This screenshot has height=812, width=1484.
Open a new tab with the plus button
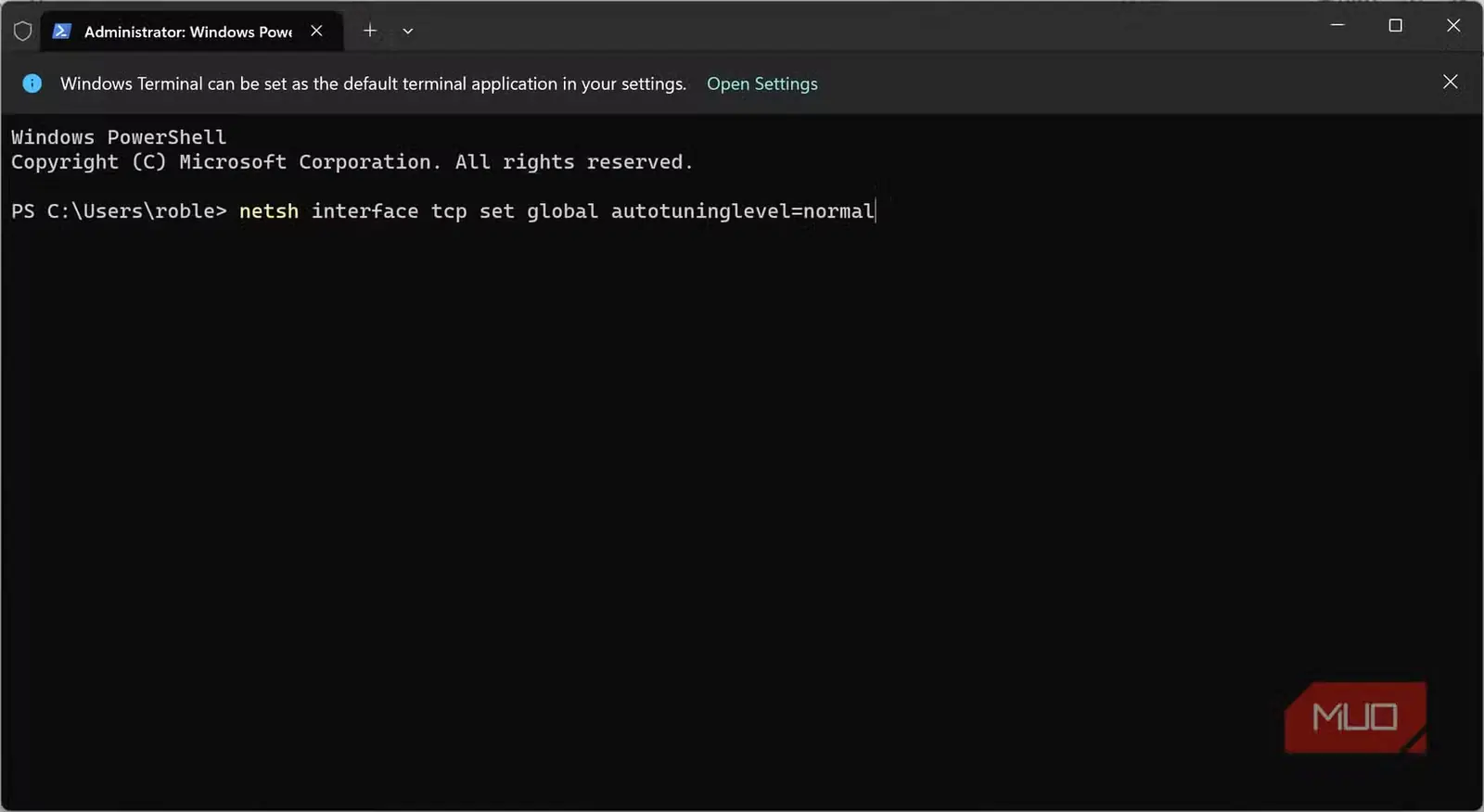pos(370,31)
